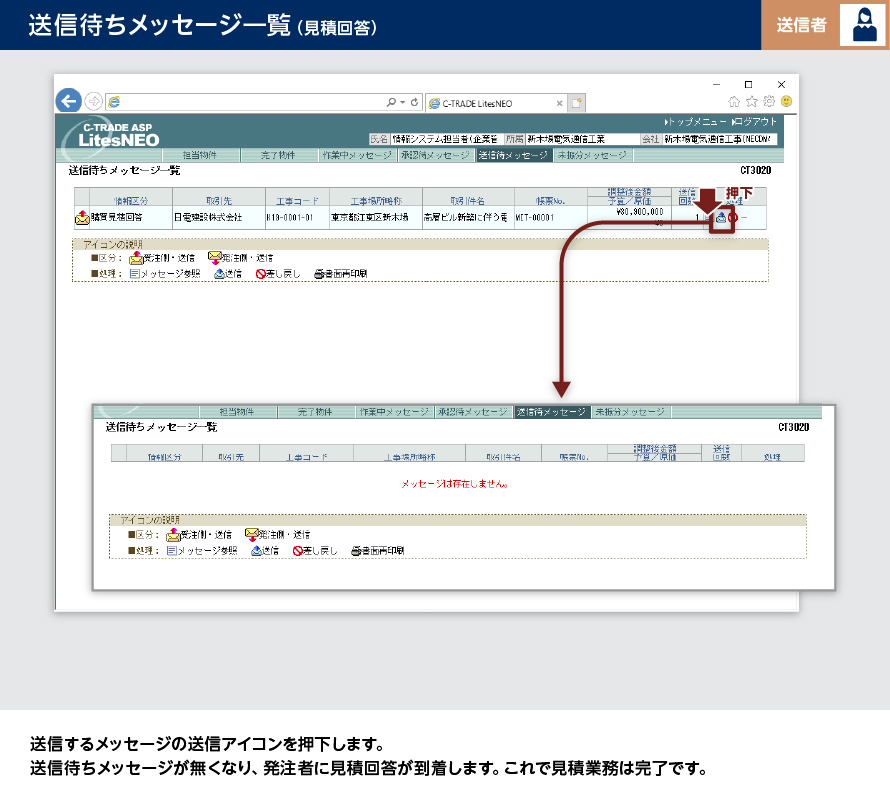Open a new browser tab button

(577, 102)
